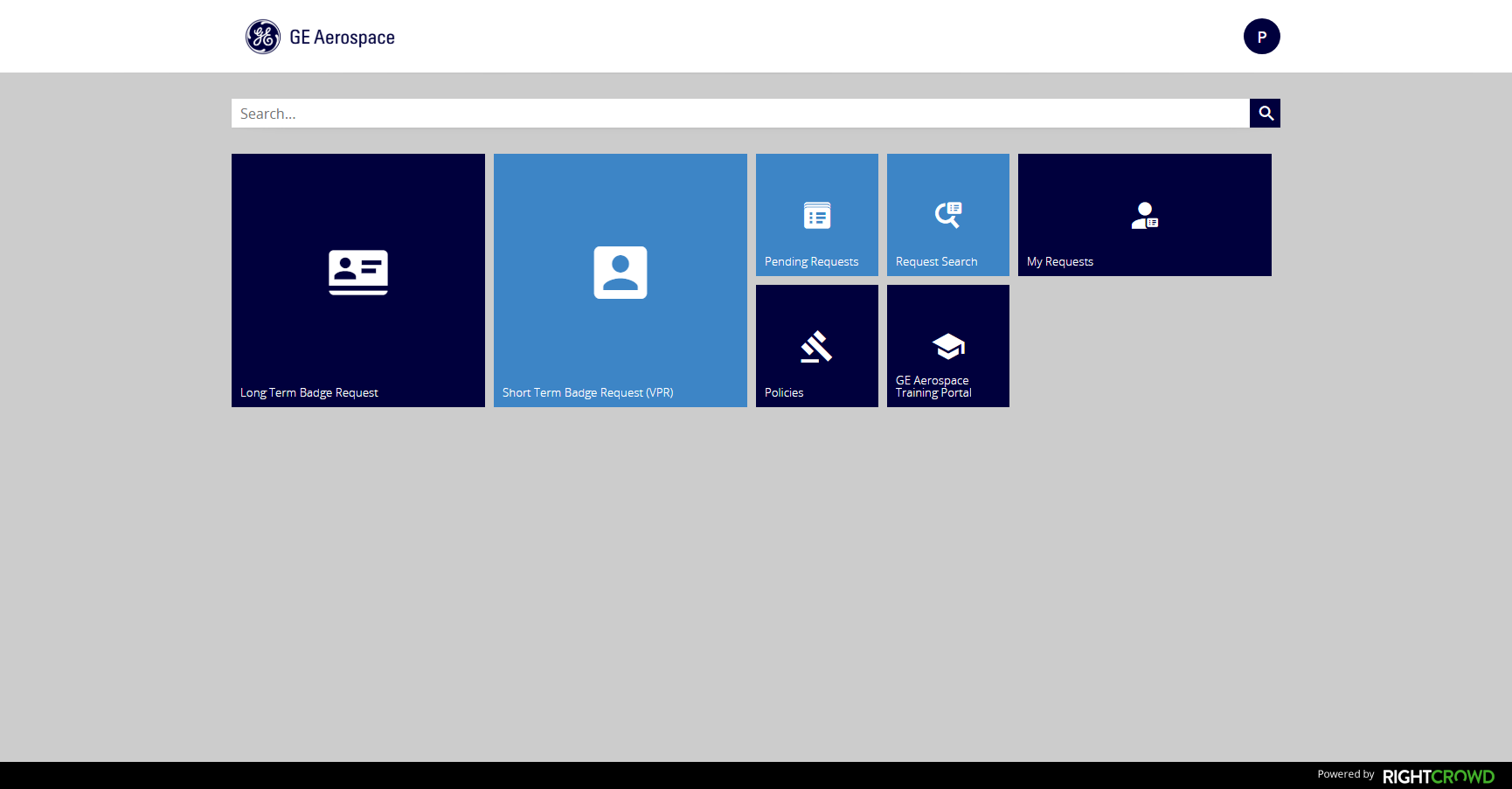This screenshot has height=789, width=1512.
Task: Click the person portrait icon for Short Term Badge
Action: (621, 273)
